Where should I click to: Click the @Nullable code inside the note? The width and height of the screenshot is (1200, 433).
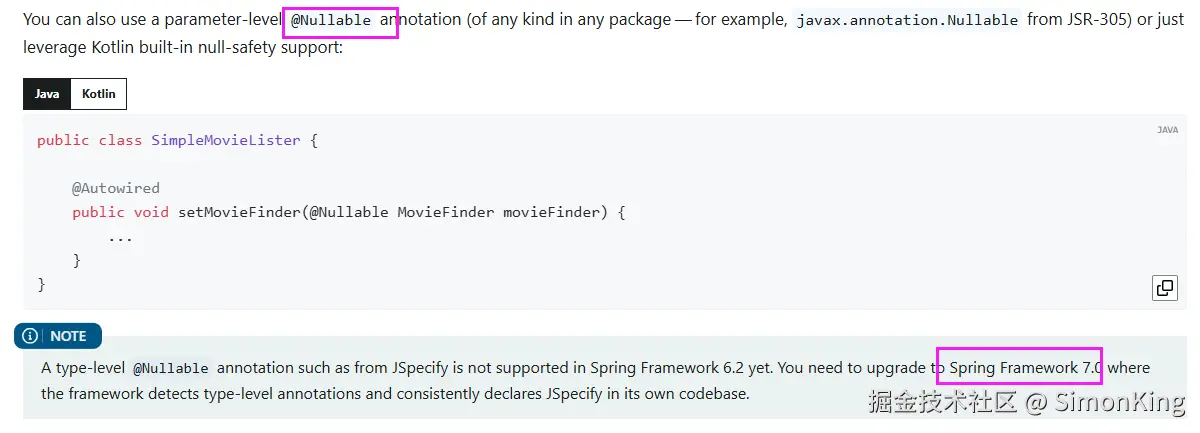point(170,368)
